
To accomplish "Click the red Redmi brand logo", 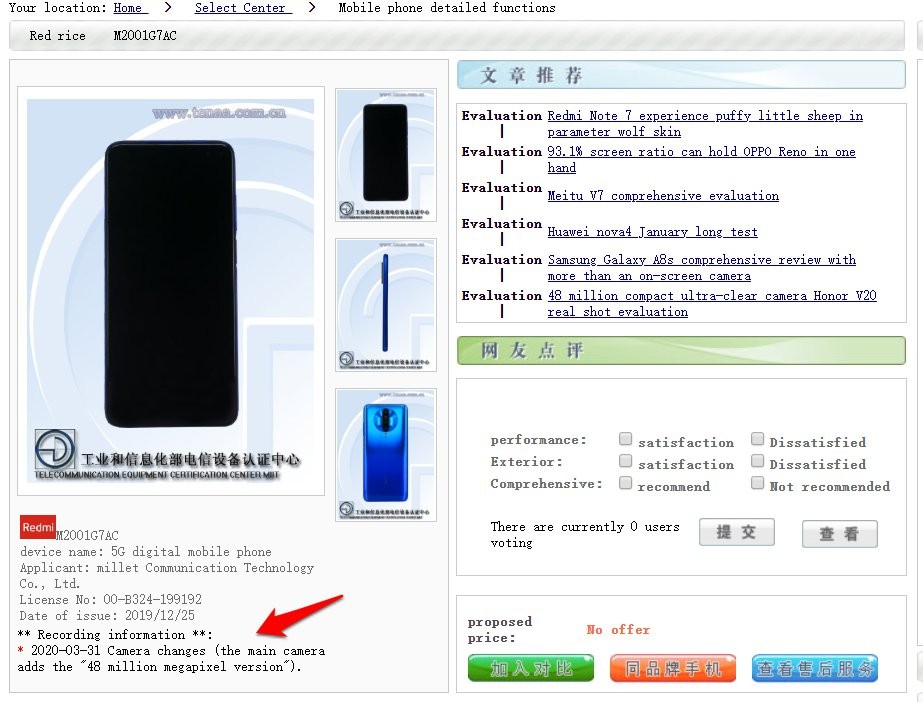I will (38, 527).
